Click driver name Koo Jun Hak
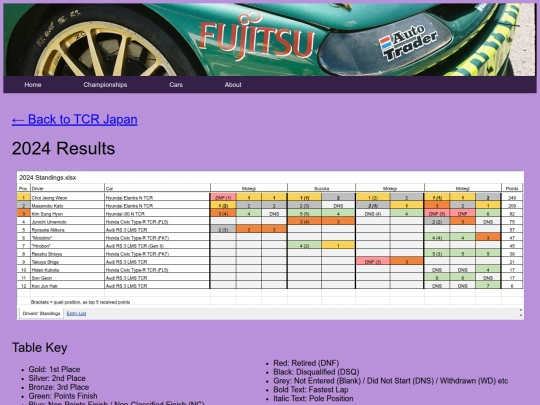 (44, 286)
